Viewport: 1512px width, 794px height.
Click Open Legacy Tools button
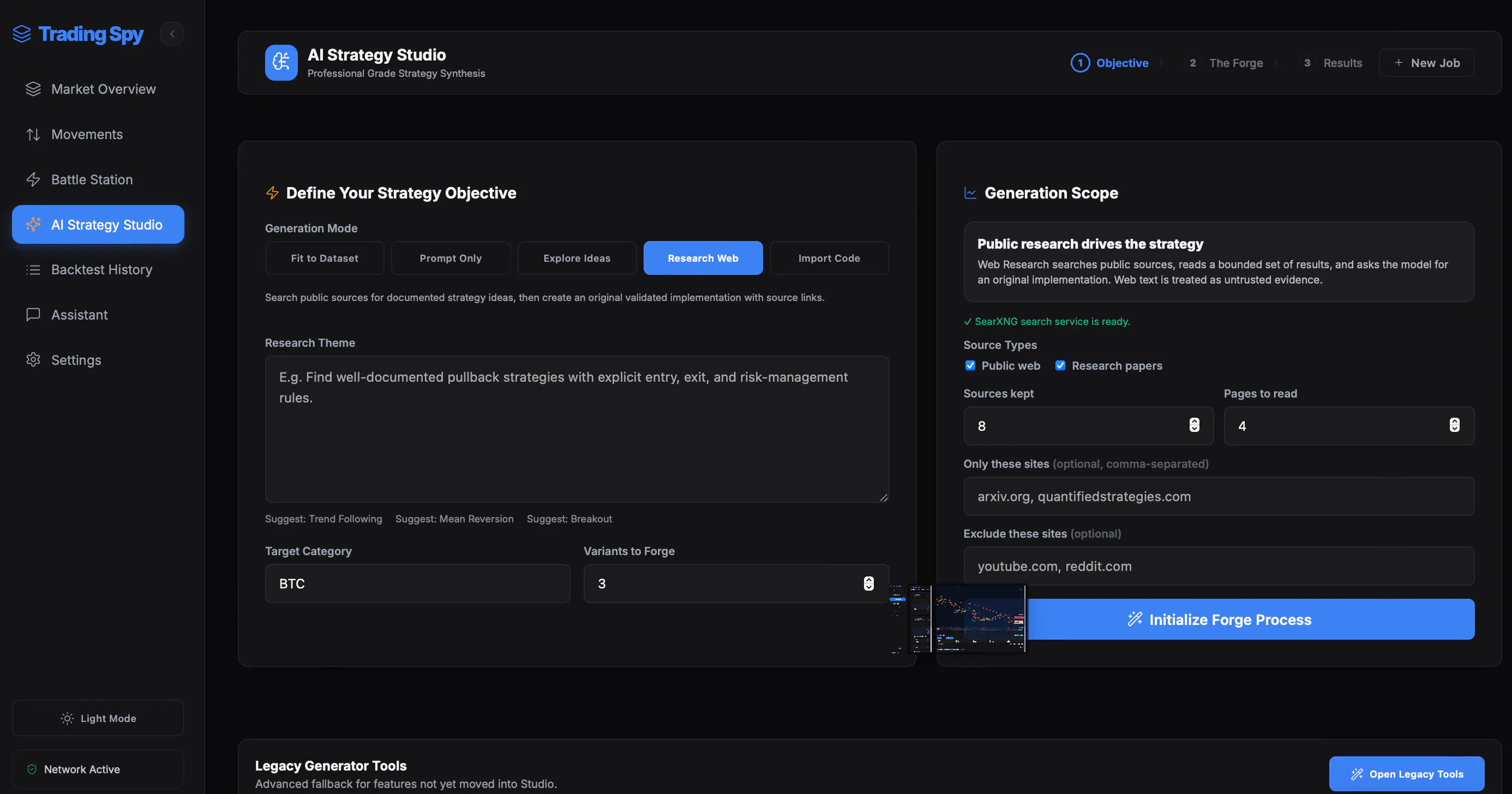pyautogui.click(x=1406, y=773)
